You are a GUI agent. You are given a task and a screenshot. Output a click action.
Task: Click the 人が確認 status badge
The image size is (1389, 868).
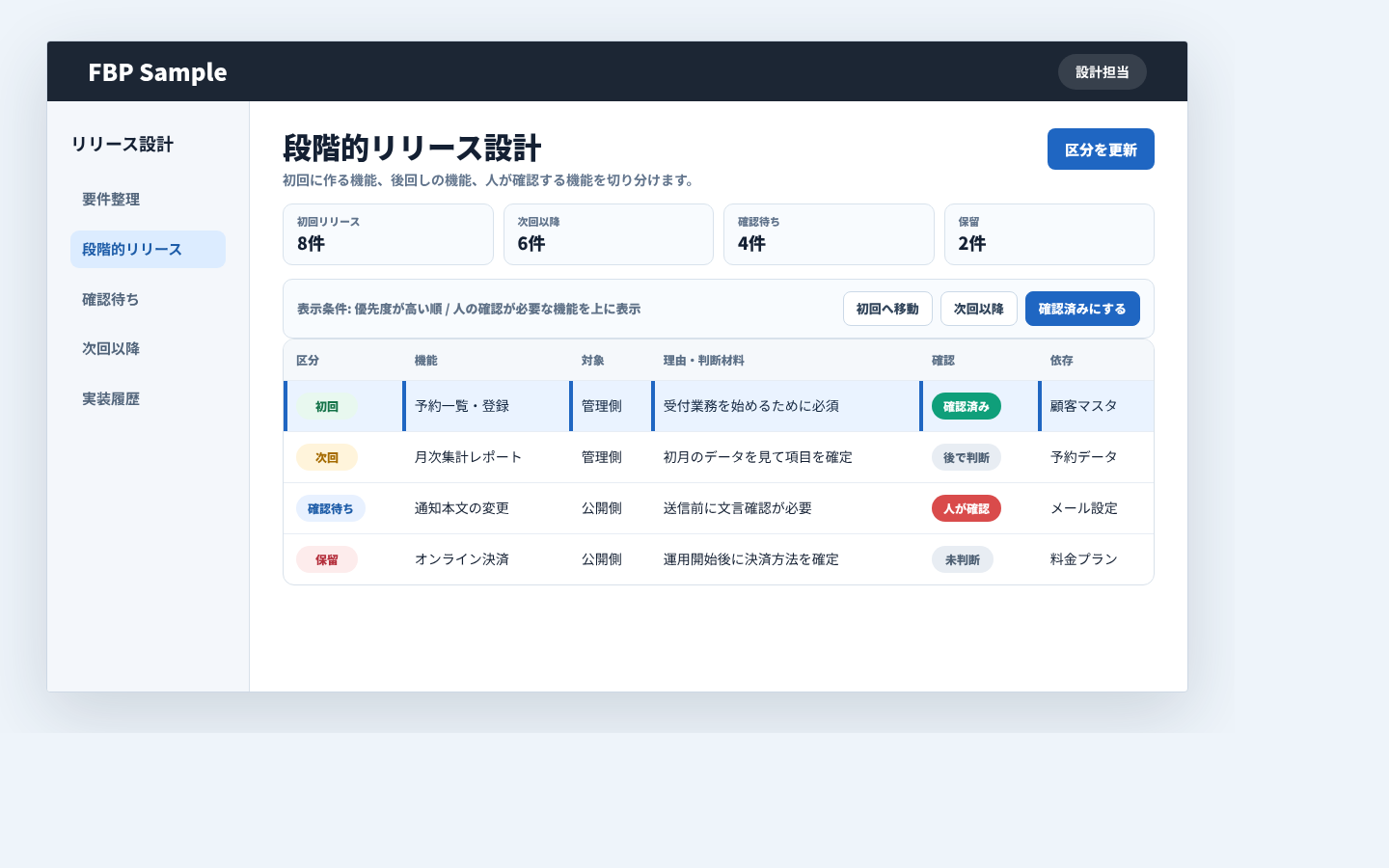pos(967,508)
